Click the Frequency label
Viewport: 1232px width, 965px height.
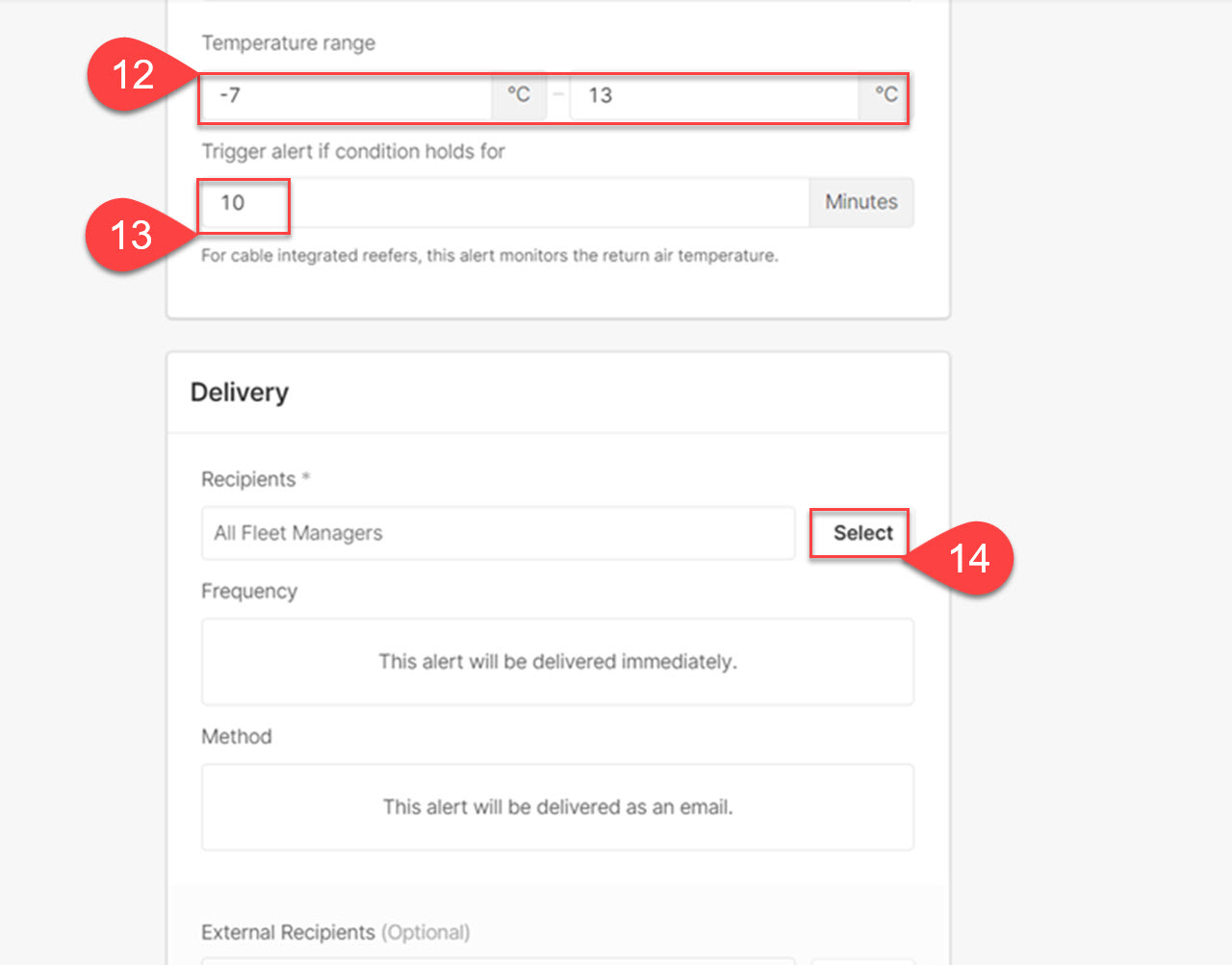pos(249,591)
